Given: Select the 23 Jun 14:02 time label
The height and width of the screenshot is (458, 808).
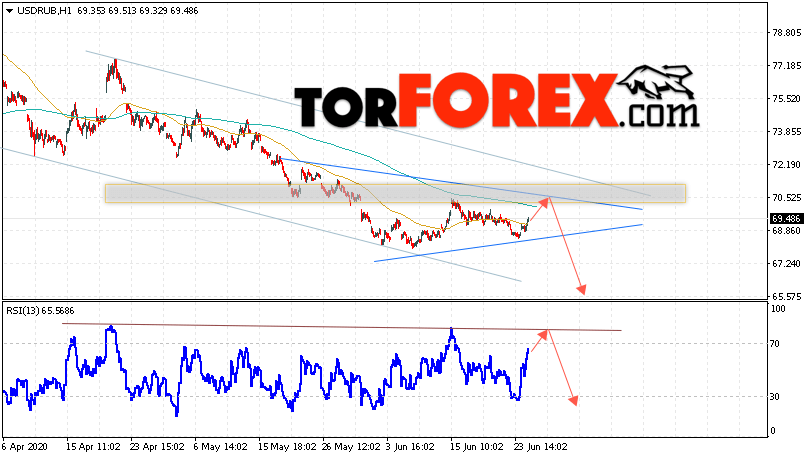Looking at the screenshot, I should (540, 447).
